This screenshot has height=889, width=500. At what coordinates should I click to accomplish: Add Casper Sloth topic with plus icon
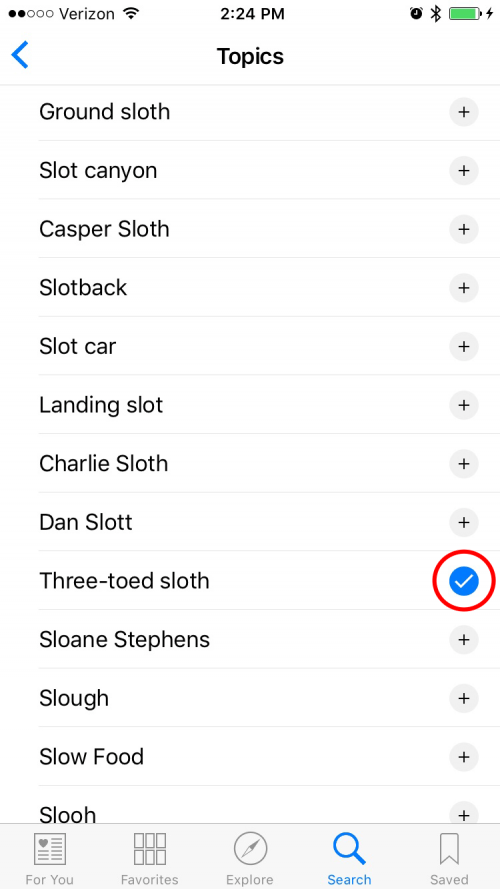point(464,229)
